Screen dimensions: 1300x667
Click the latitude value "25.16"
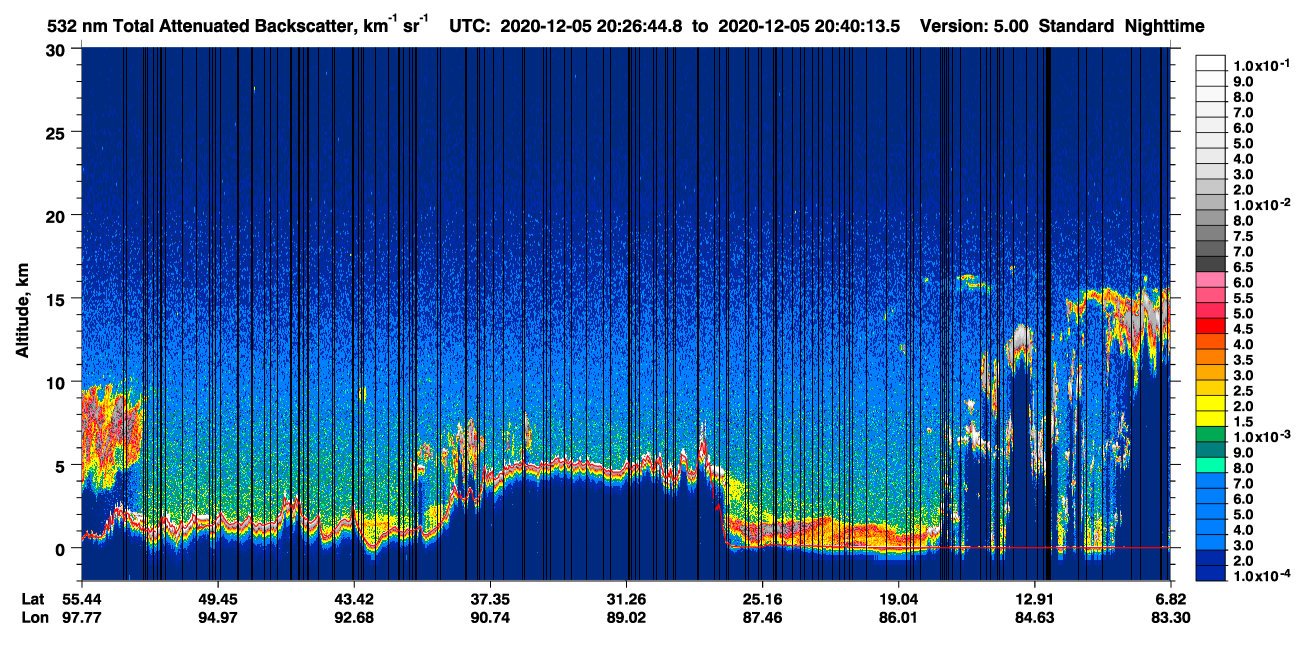click(x=762, y=599)
